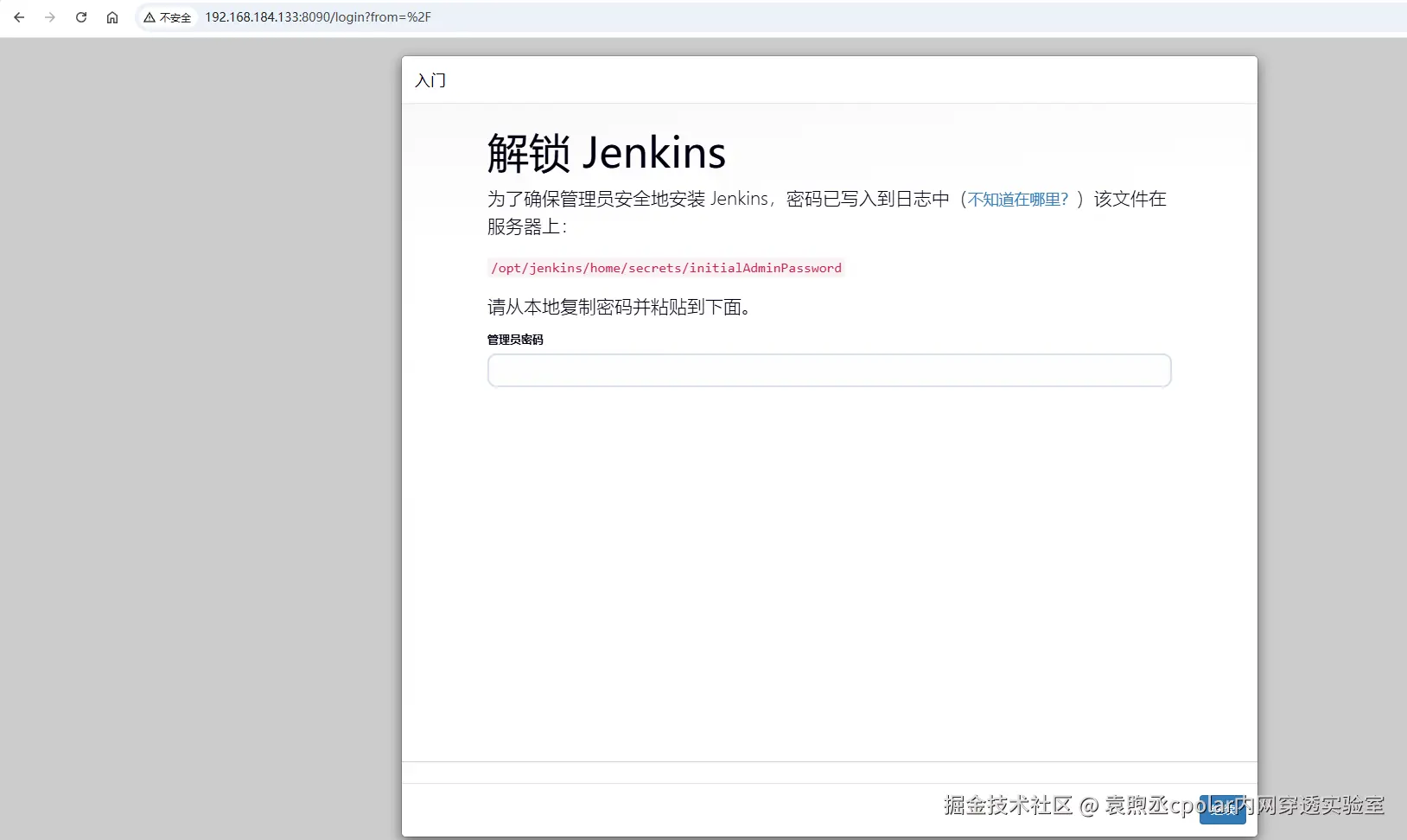The image size is (1407, 840).
Task: Show site info via the 不安全 warning
Action: 168,17
